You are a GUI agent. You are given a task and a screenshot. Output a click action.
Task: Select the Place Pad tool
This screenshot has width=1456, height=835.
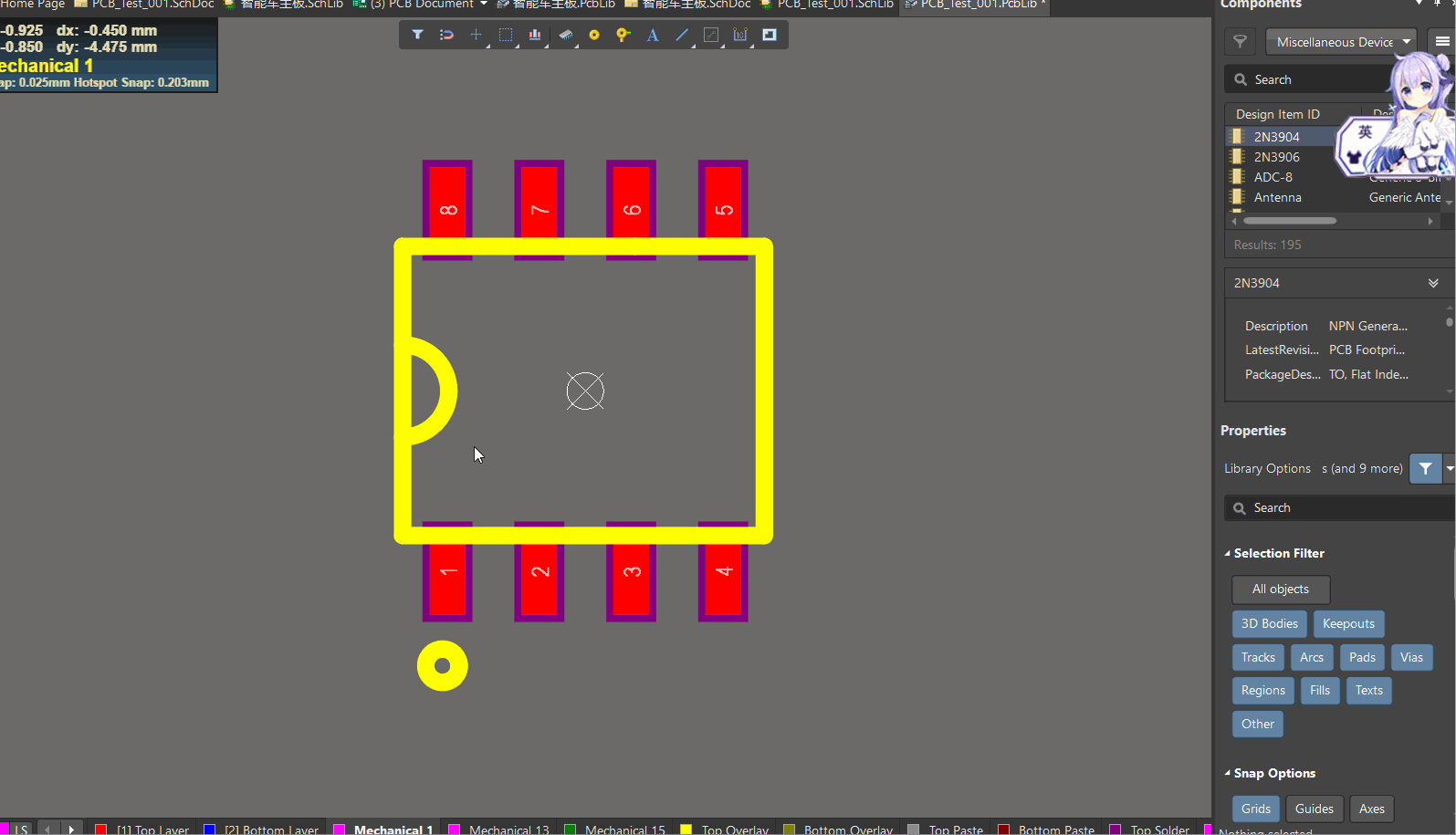[594, 35]
